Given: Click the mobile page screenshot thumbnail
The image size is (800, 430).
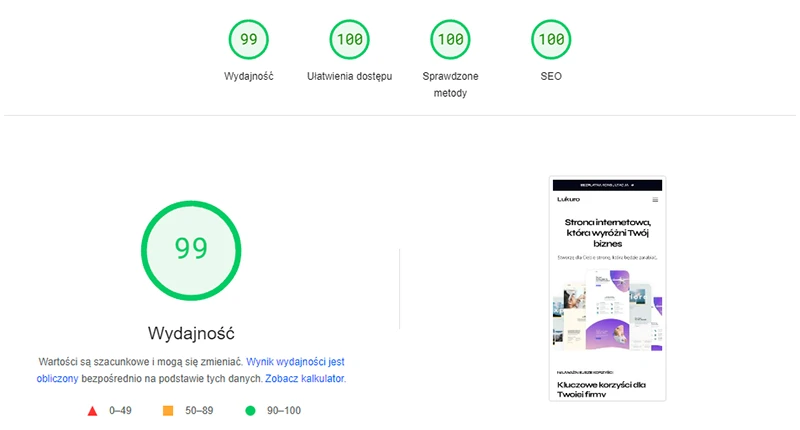Looking at the screenshot, I should point(607,290).
